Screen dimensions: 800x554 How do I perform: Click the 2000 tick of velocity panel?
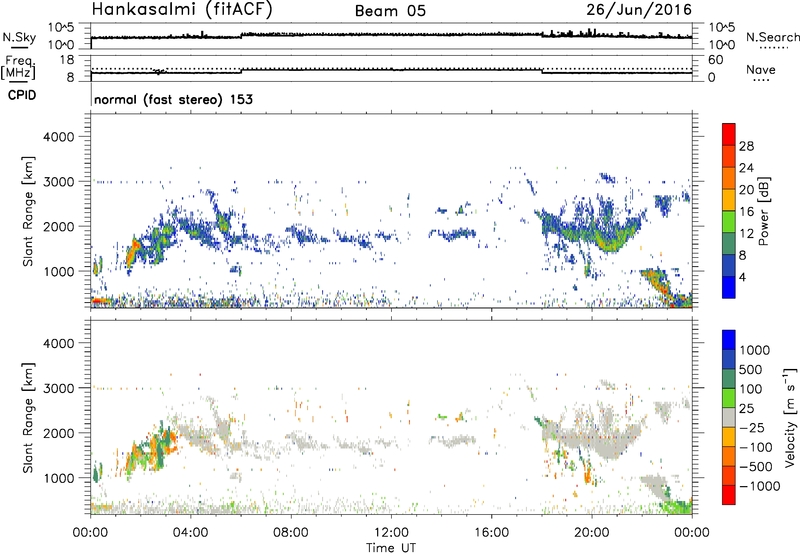[58, 433]
